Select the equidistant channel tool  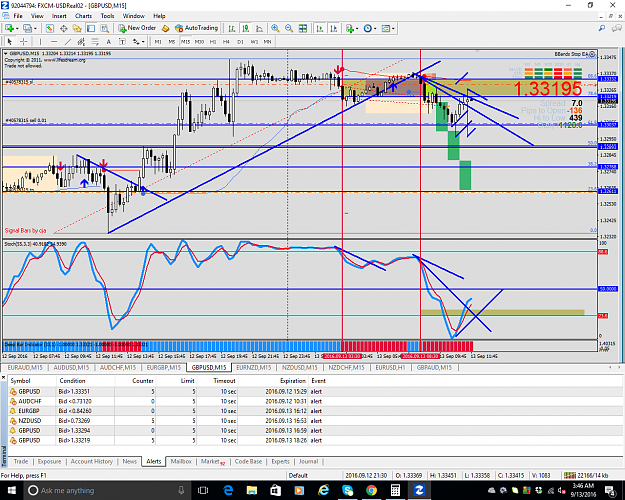click(81, 41)
